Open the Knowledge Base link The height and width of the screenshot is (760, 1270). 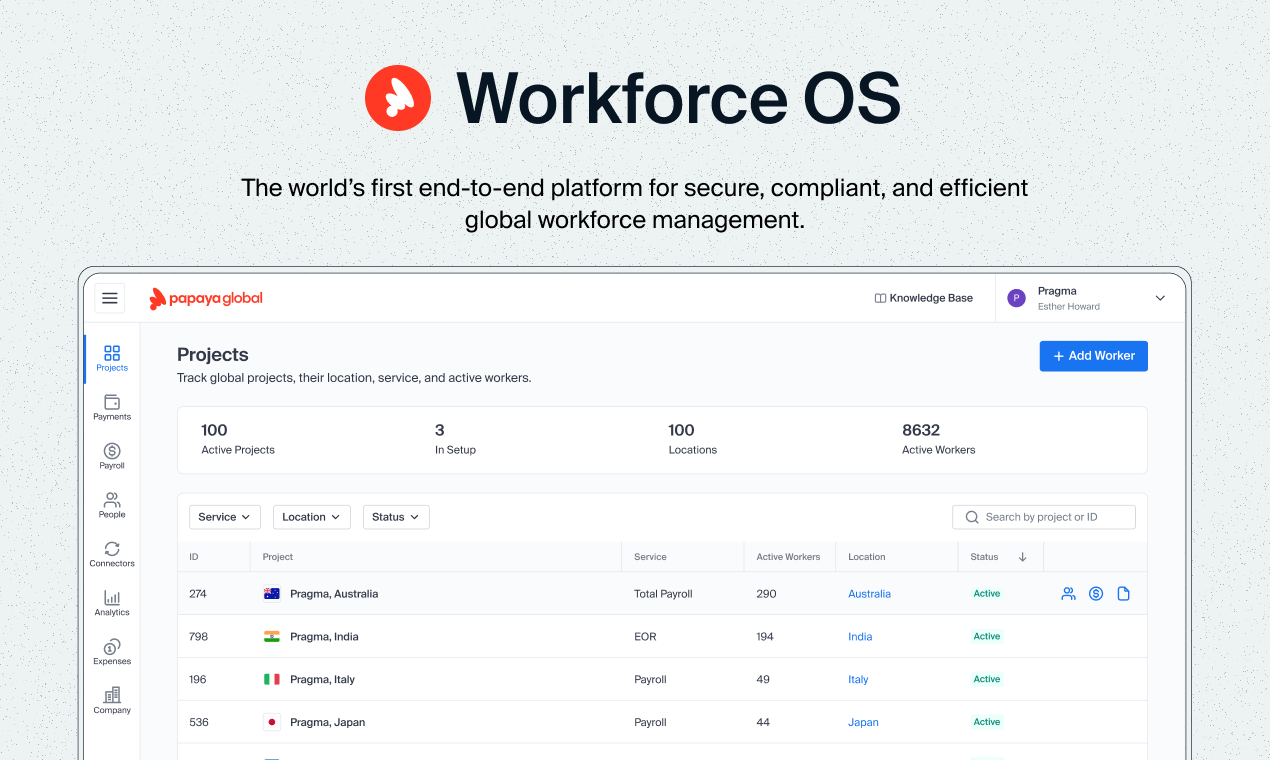(923, 298)
